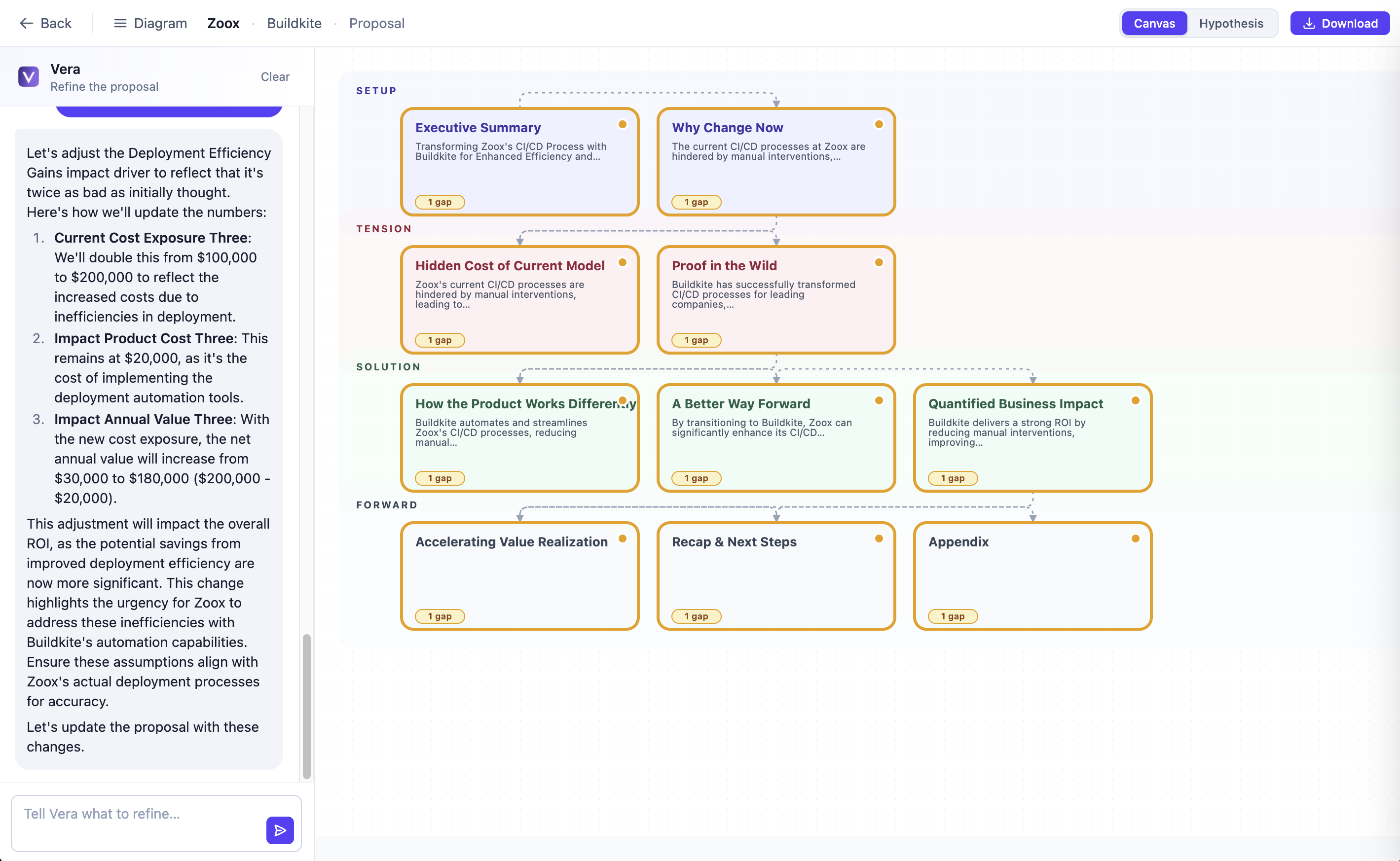The width and height of the screenshot is (1400, 861).
Task: Click 'Current Cost Exposure Three' in chat
Action: (151, 238)
